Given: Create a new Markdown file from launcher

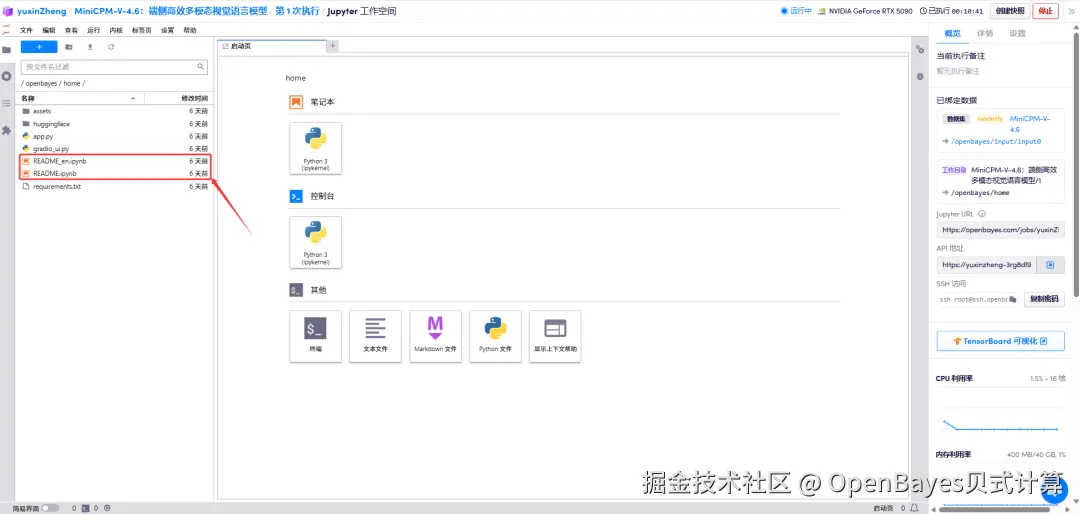Looking at the screenshot, I should pyautogui.click(x=435, y=336).
